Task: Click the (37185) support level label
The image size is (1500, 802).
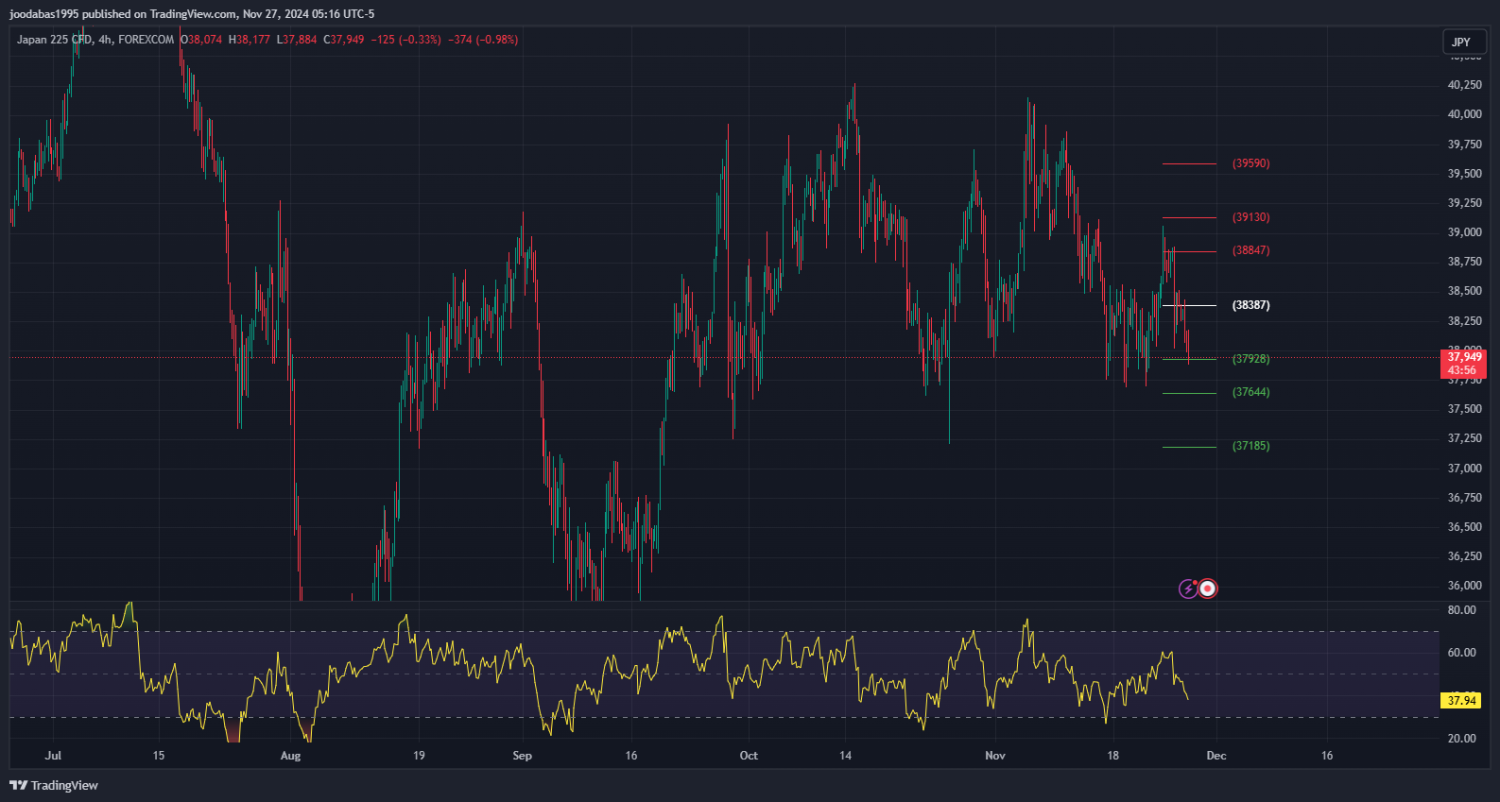Action: click(1251, 446)
